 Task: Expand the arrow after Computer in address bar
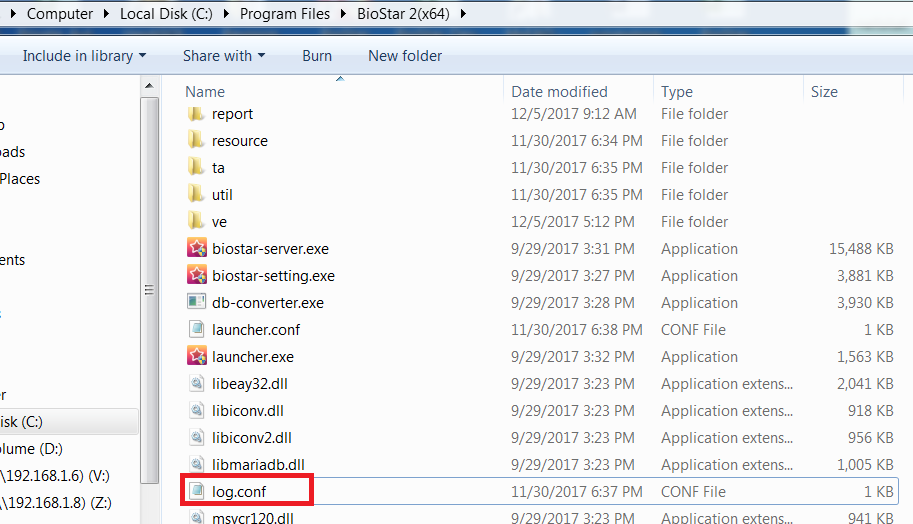point(106,13)
